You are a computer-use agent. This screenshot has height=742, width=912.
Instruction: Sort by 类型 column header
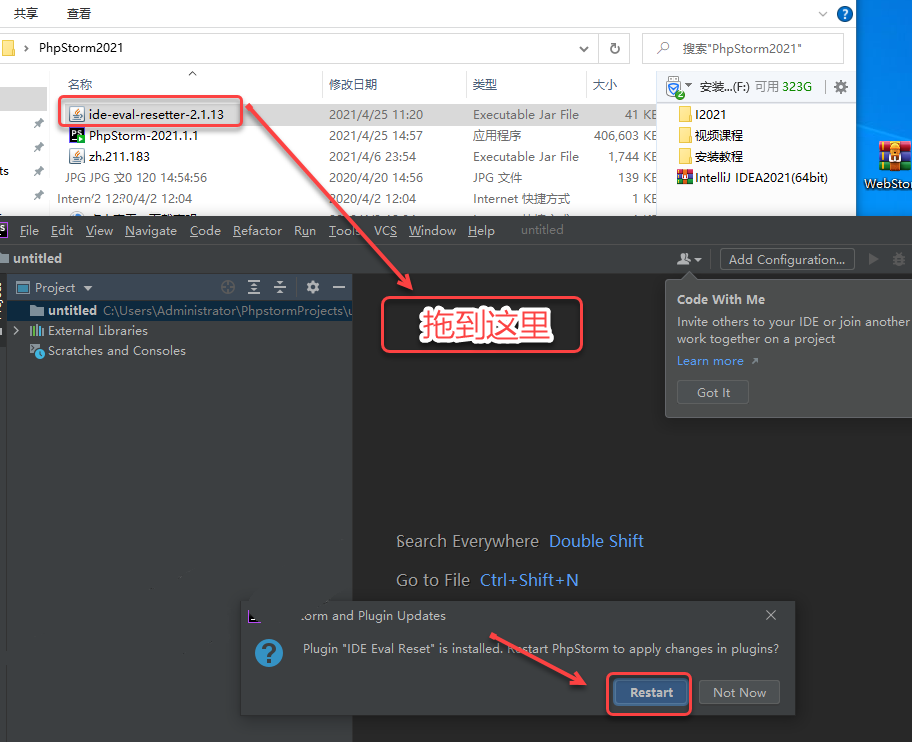pyautogui.click(x=484, y=85)
